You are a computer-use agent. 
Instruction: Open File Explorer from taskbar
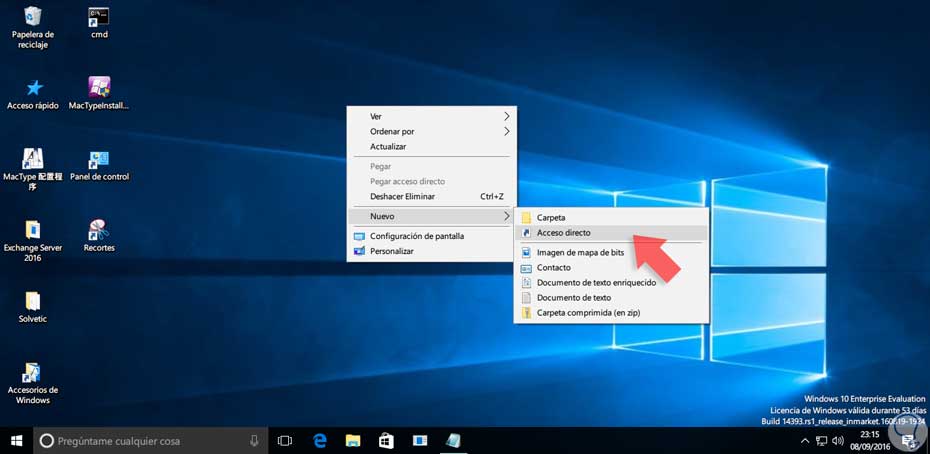click(x=353, y=440)
